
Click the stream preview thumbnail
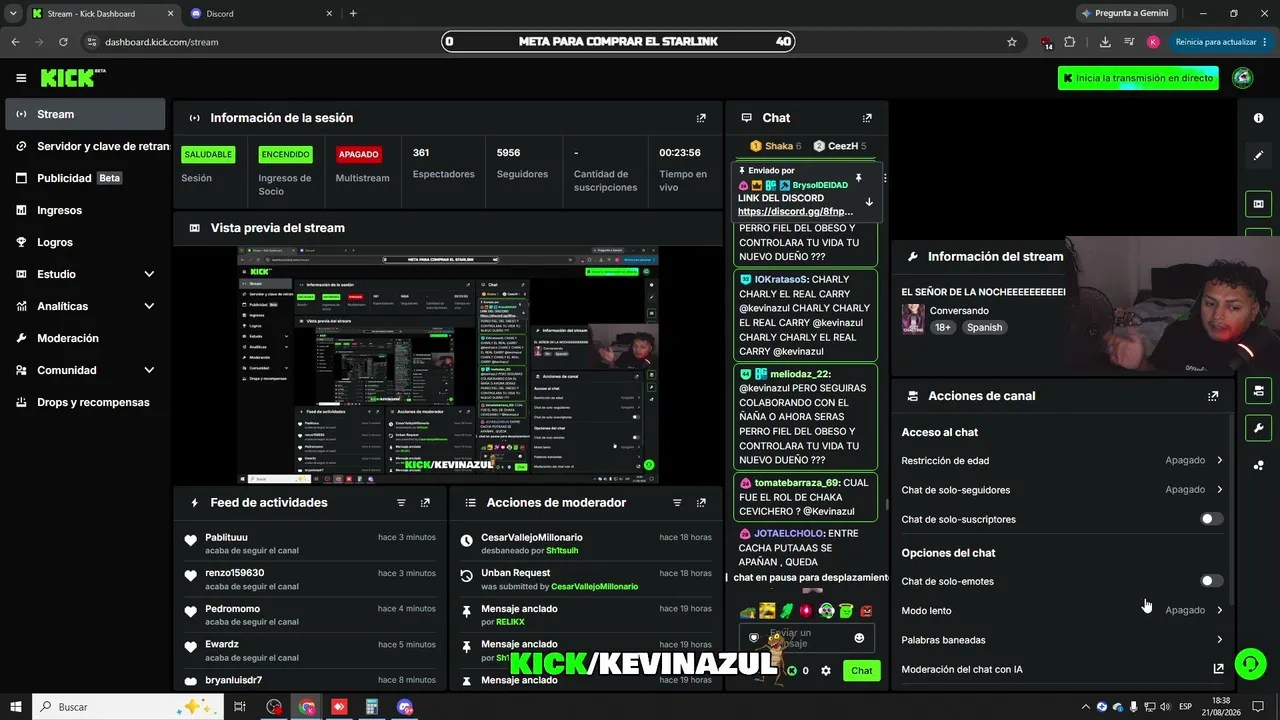pyautogui.click(x=447, y=365)
